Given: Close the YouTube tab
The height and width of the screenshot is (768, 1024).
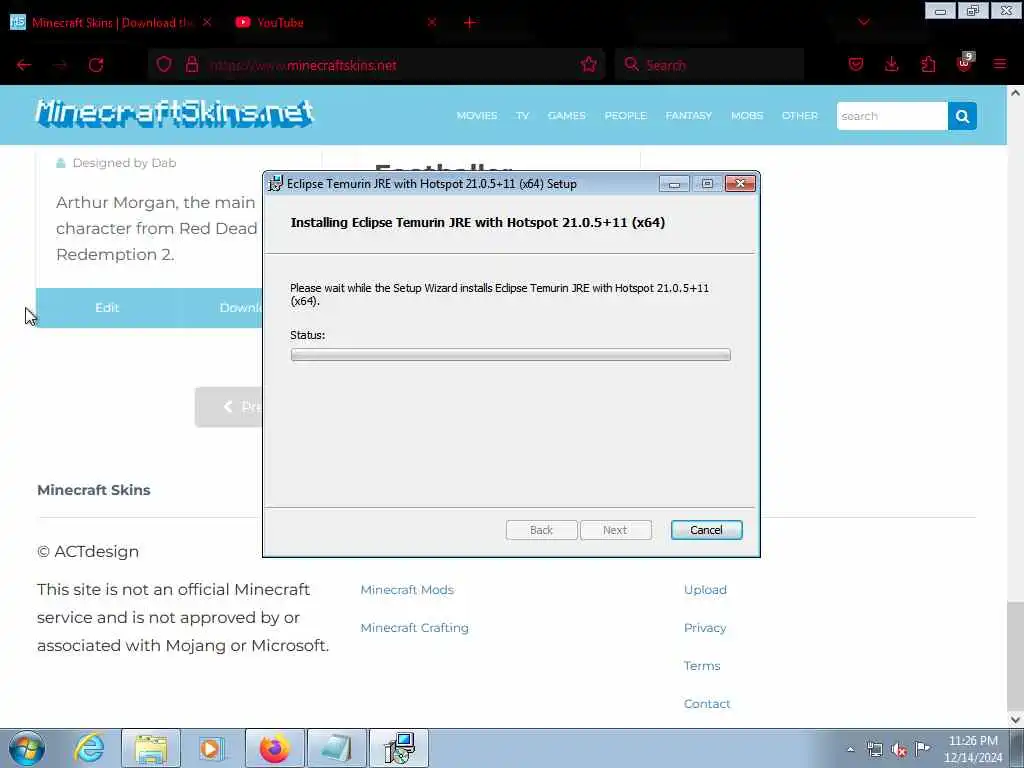Looking at the screenshot, I should [x=432, y=22].
